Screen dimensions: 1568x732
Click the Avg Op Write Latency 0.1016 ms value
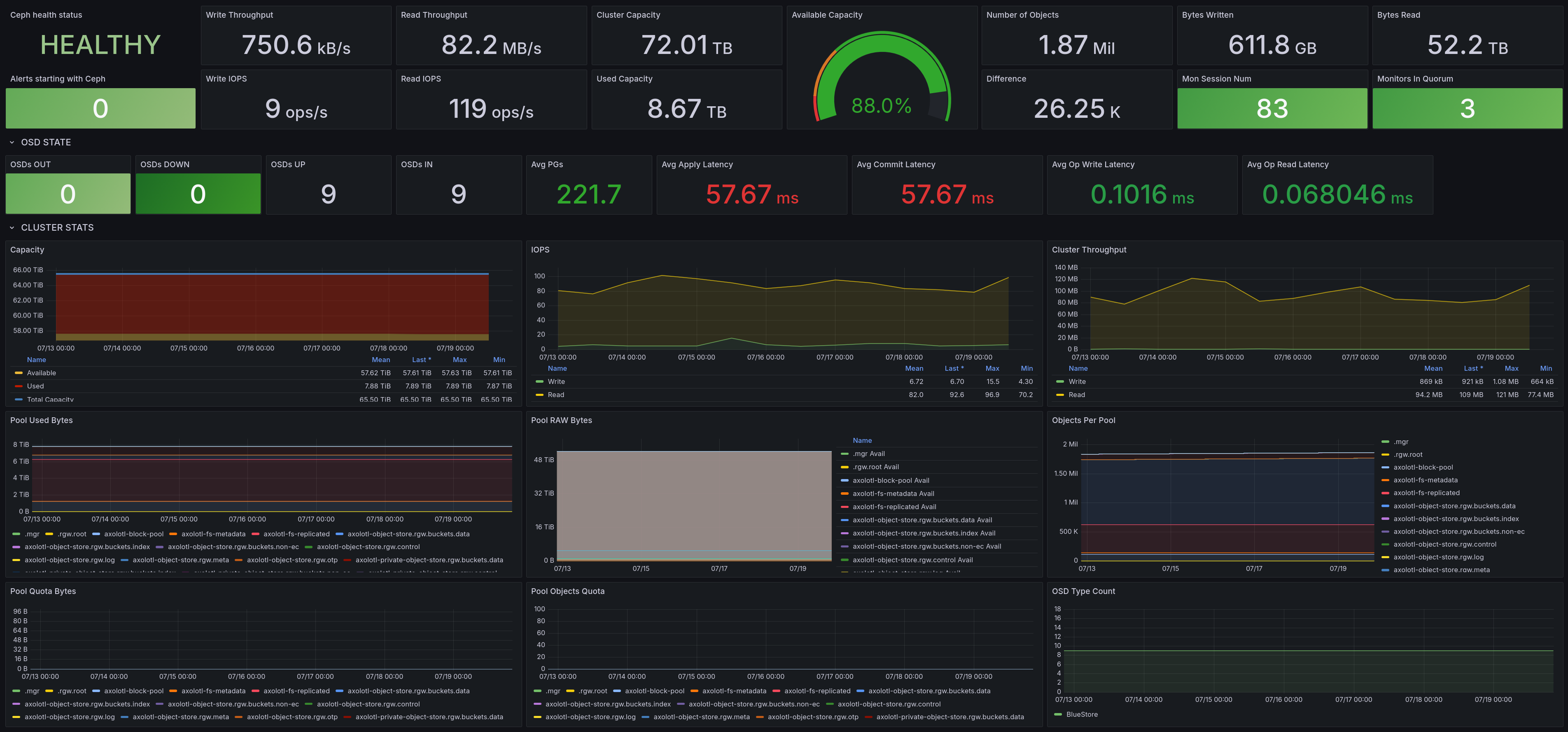tap(1142, 195)
